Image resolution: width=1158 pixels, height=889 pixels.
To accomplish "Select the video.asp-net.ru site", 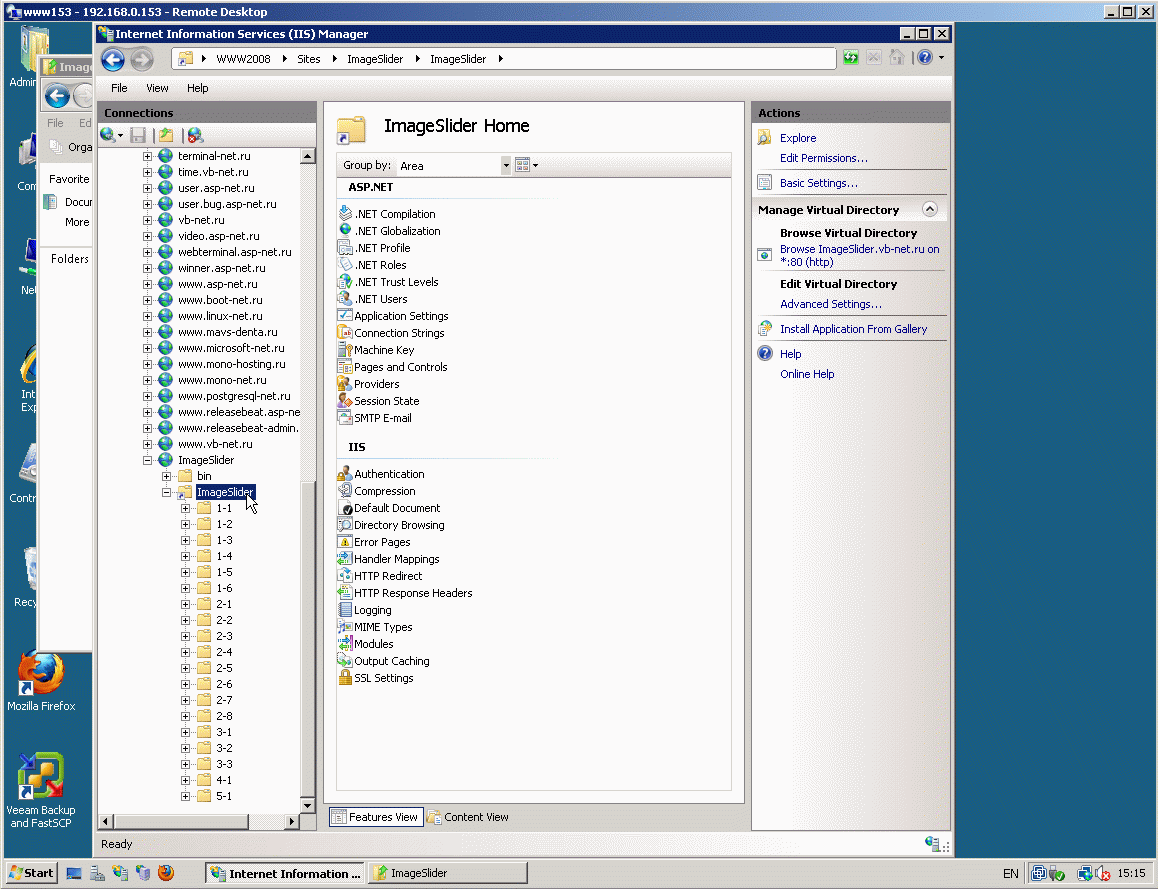I will 218,236.
